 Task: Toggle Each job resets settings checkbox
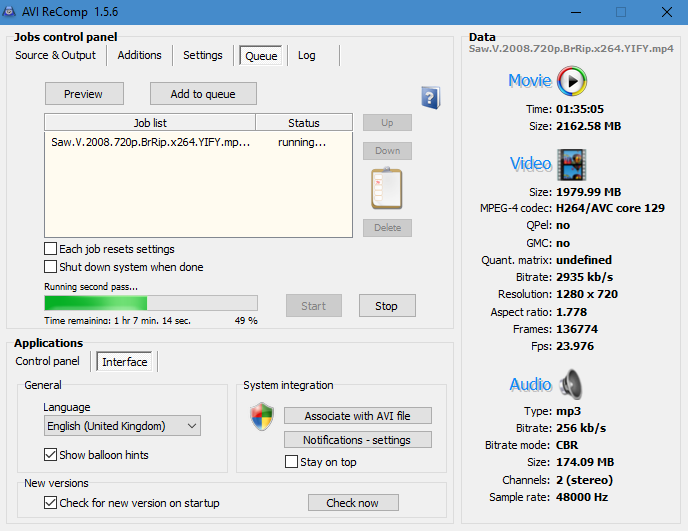pyautogui.click(x=50, y=249)
